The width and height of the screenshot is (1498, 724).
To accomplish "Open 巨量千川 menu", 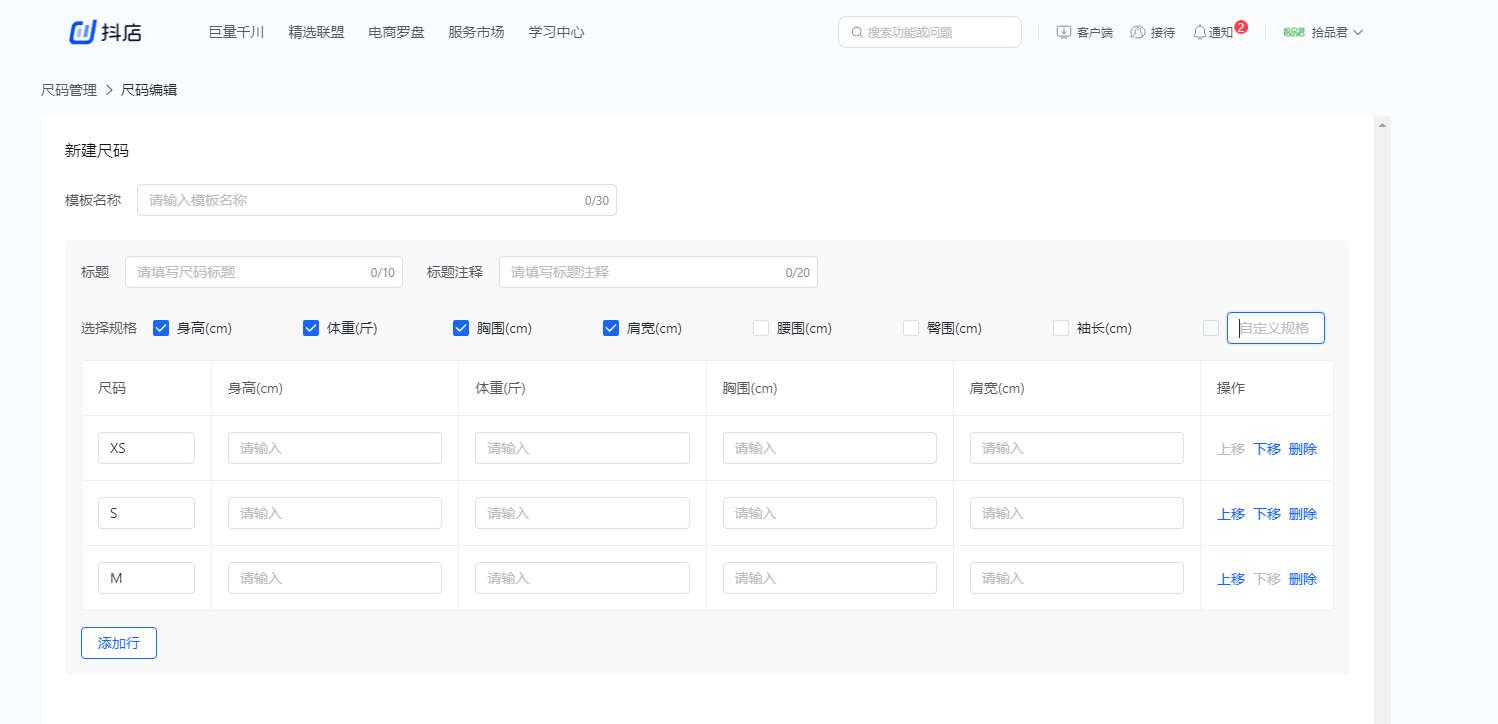I will (x=237, y=32).
